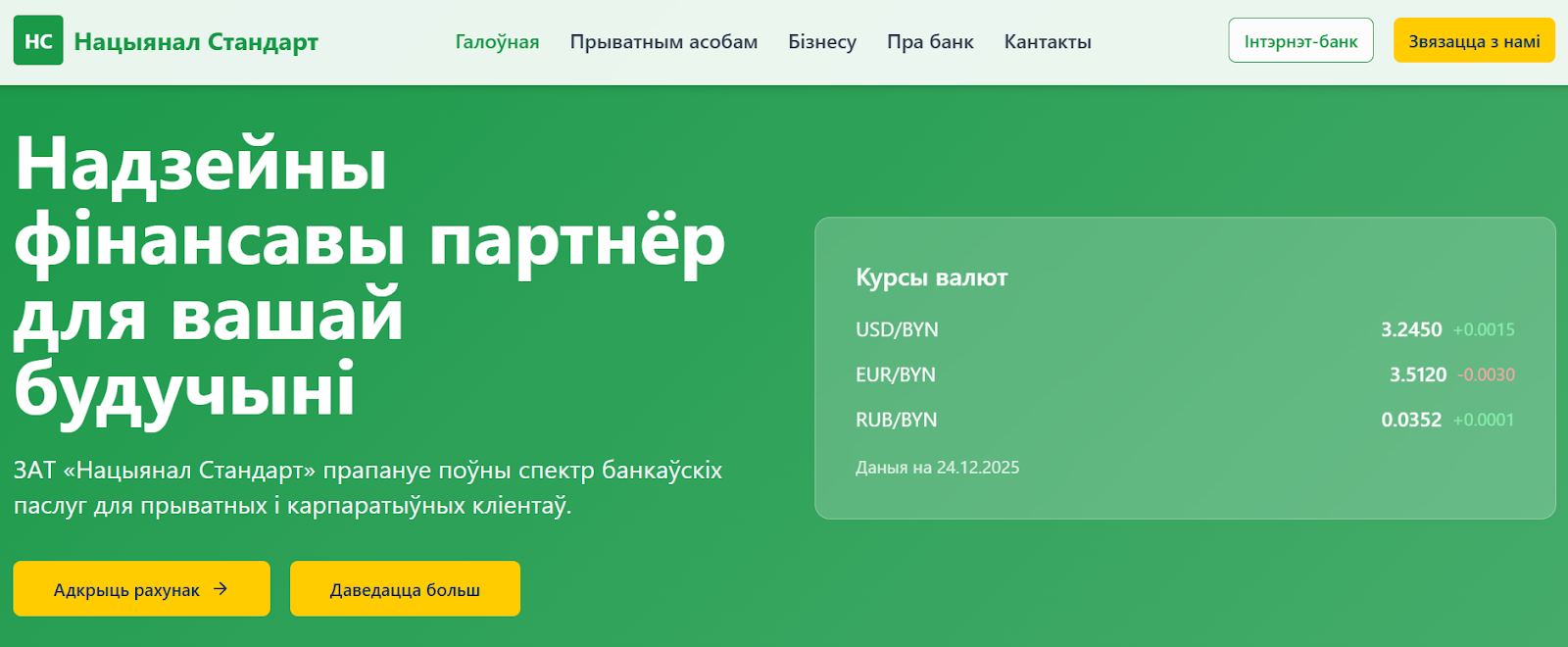Click the Даныя на 24.12.2025 date text
This screenshot has height=647, width=1568.
click(x=937, y=468)
